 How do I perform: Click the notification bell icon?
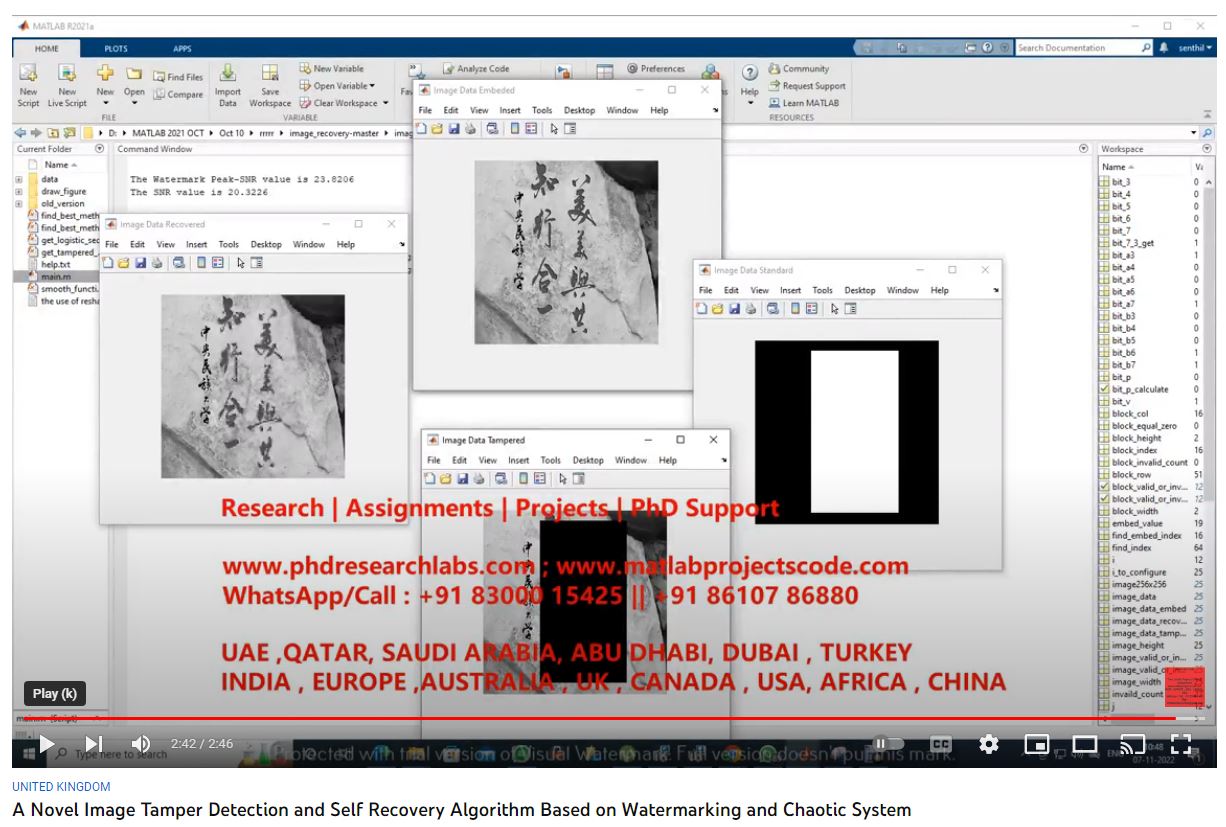click(1164, 48)
